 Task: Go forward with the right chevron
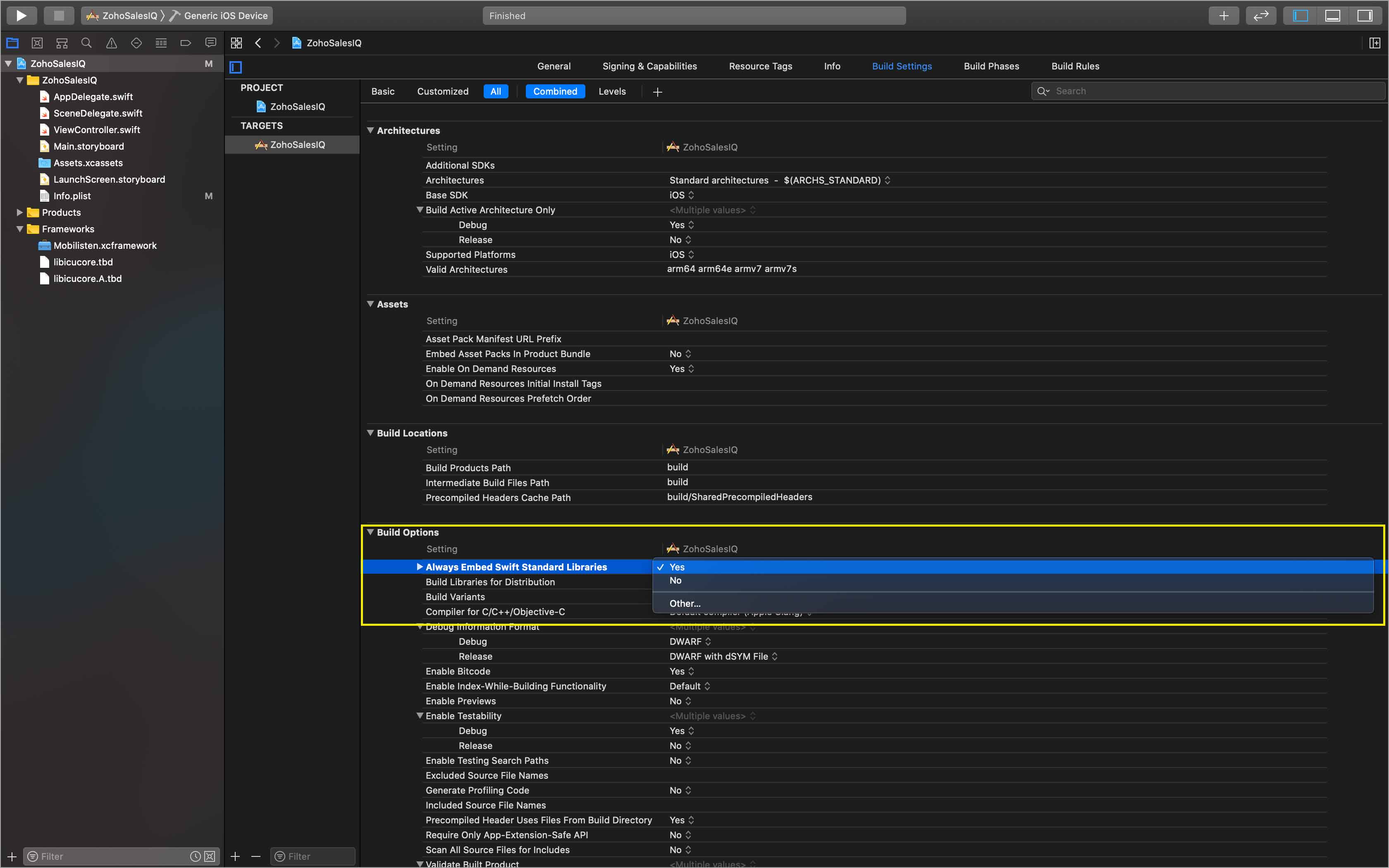[x=277, y=43]
